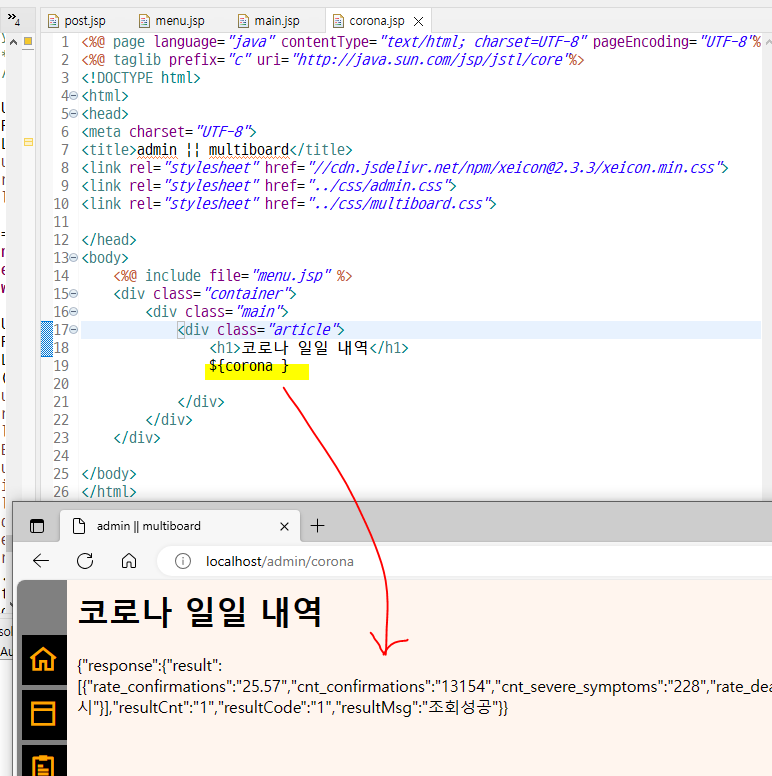Click the include file menu.jsp directive line
Screen dimensions: 772x776
pos(233,275)
